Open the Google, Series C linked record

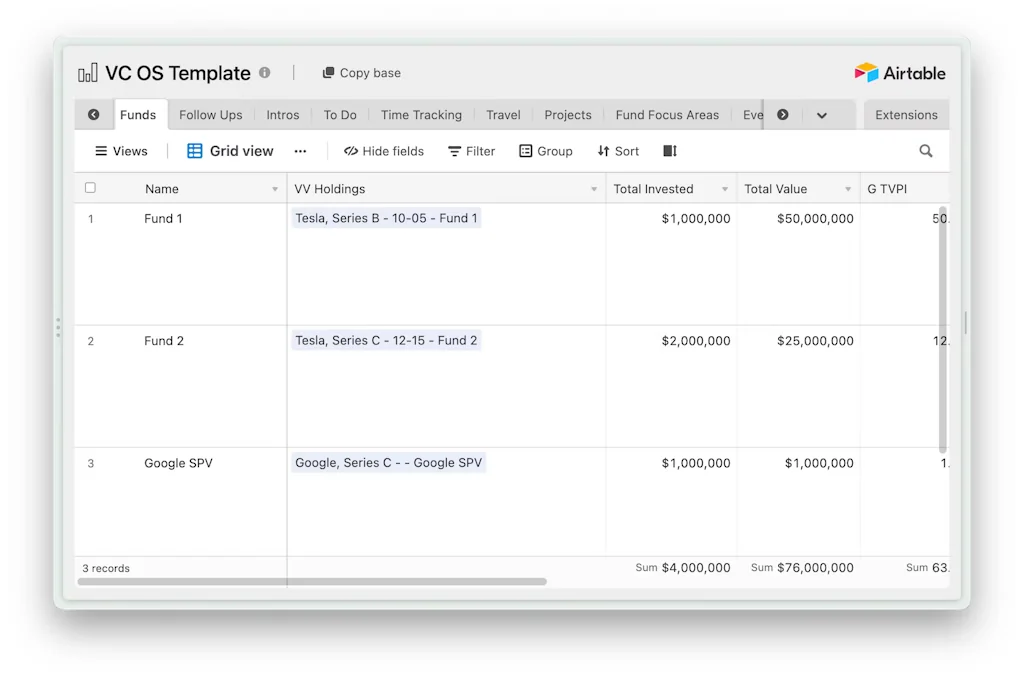click(x=389, y=462)
